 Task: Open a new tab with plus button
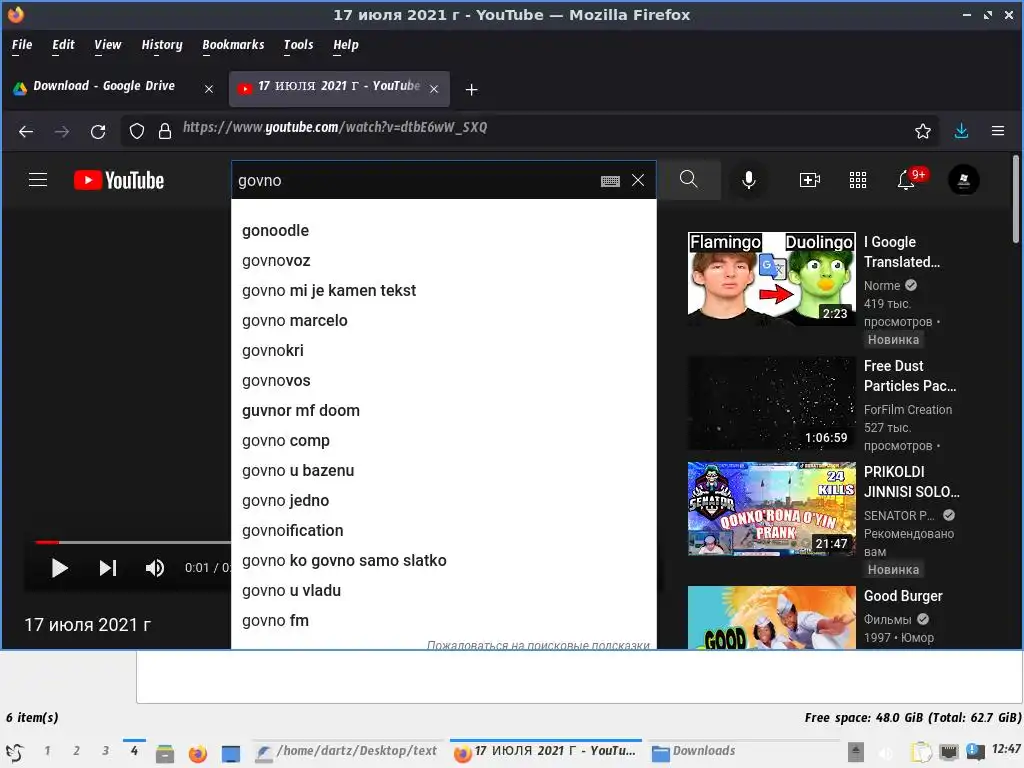[472, 89]
